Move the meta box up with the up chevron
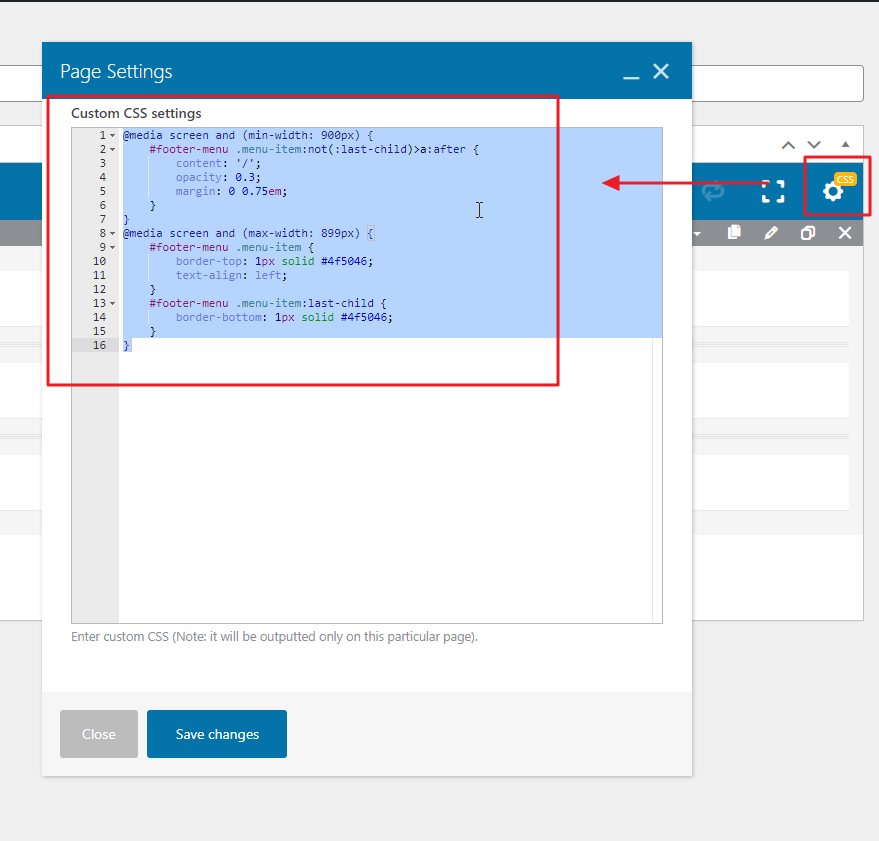Image resolution: width=879 pixels, height=841 pixels. coord(788,145)
